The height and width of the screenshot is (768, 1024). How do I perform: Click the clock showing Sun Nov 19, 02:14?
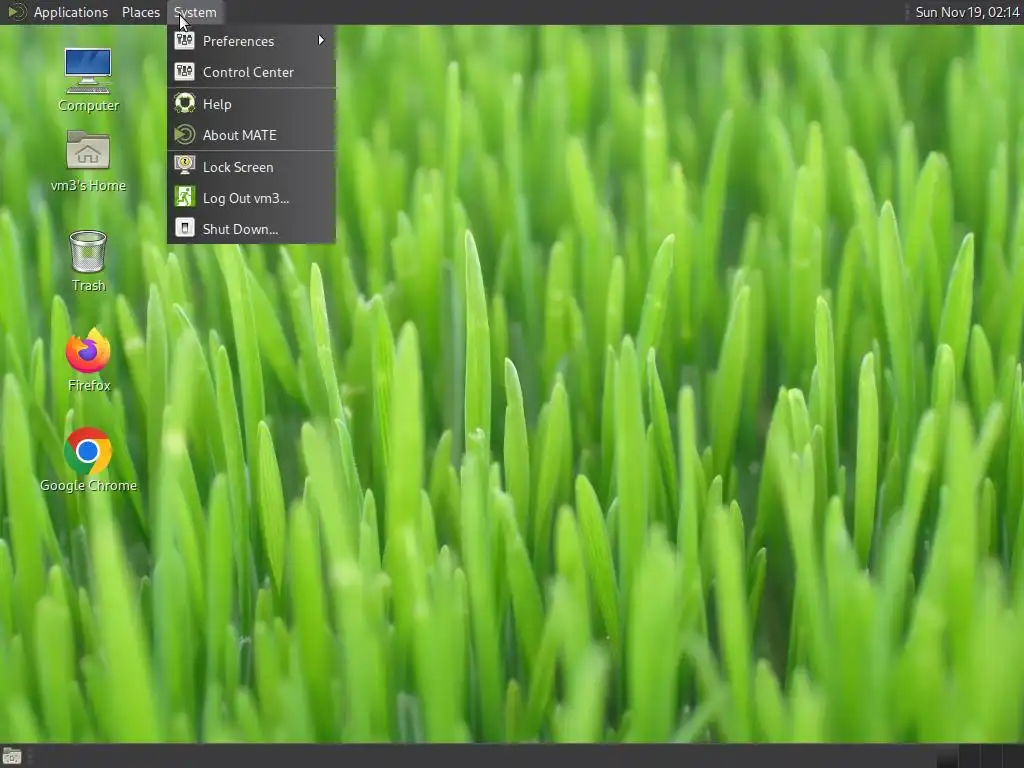pos(967,12)
